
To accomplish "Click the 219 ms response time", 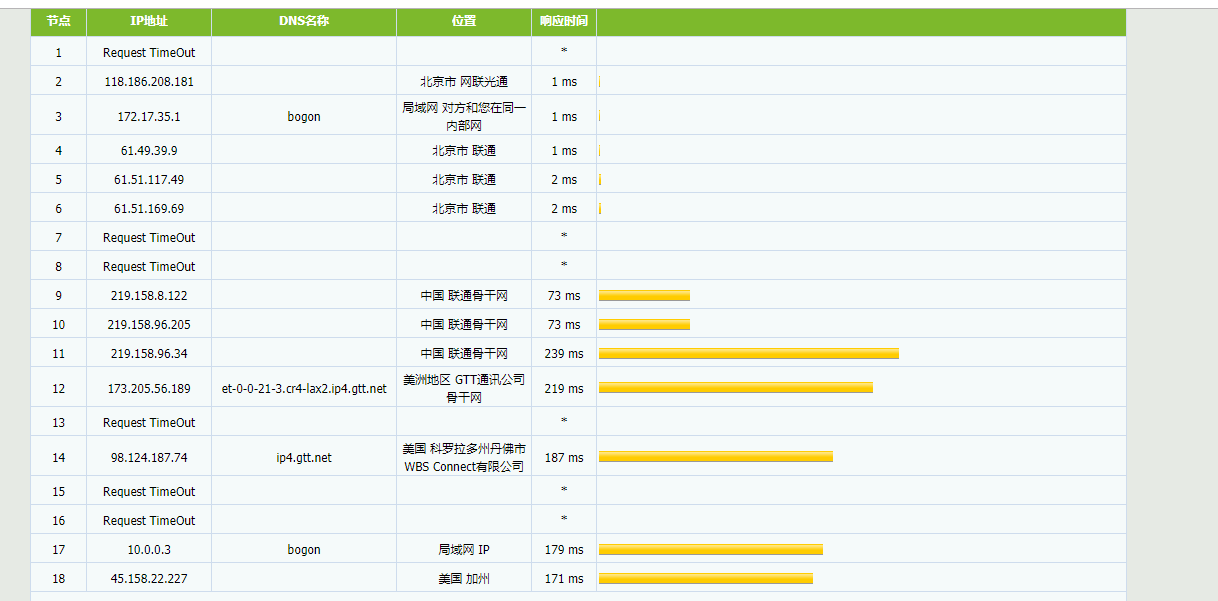I will click(x=564, y=389).
